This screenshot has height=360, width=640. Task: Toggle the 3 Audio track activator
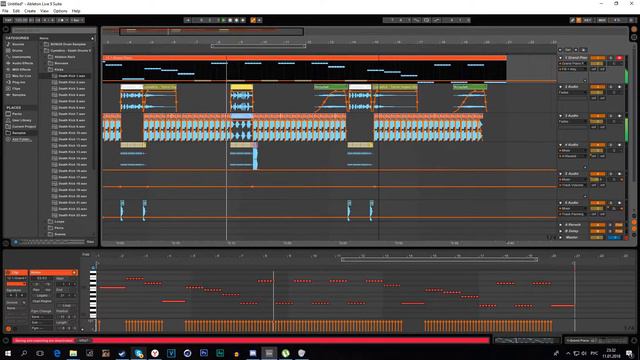coord(597,116)
